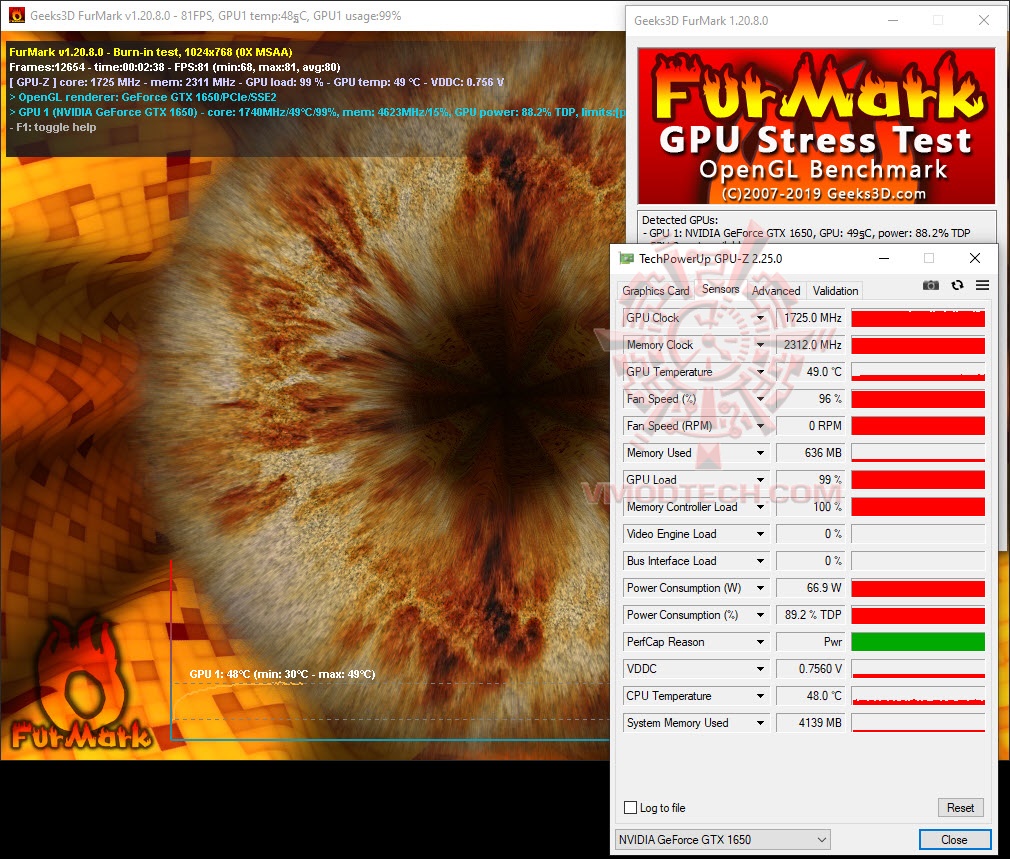Viewport: 1010px width, 859px height.
Task: Click the Memory Controller Load value 100 %
Action: (x=812, y=507)
